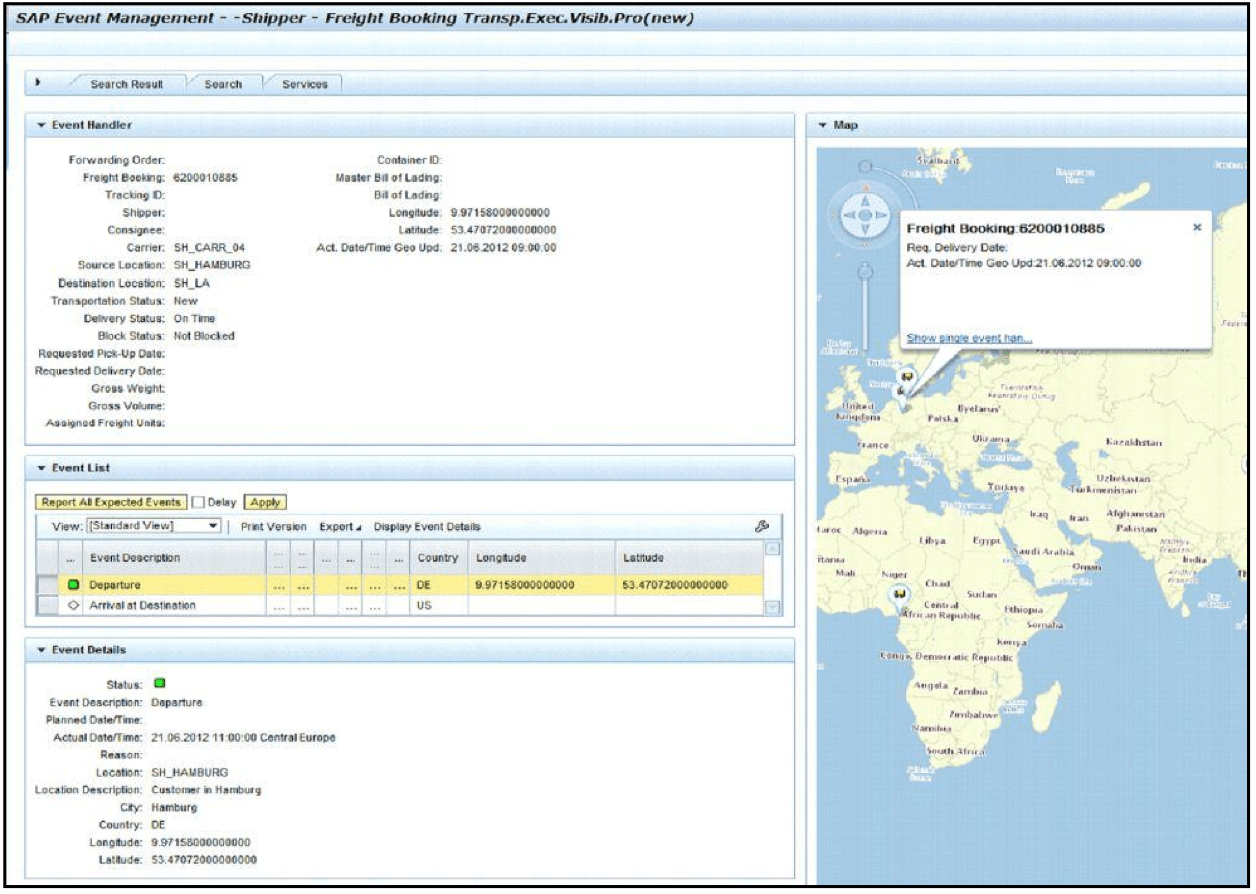Select the Arrival at Destination row selector
1256x894 pixels.
(46, 606)
